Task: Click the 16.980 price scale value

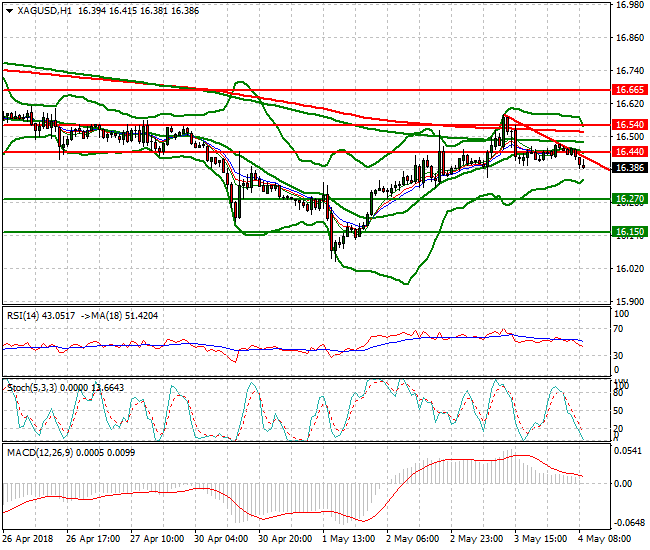Action: click(630, 5)
